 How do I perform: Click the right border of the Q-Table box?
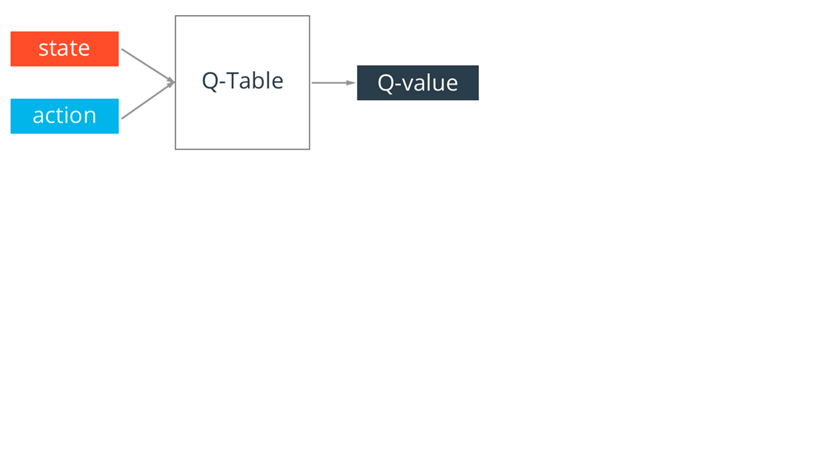point(309,120)
